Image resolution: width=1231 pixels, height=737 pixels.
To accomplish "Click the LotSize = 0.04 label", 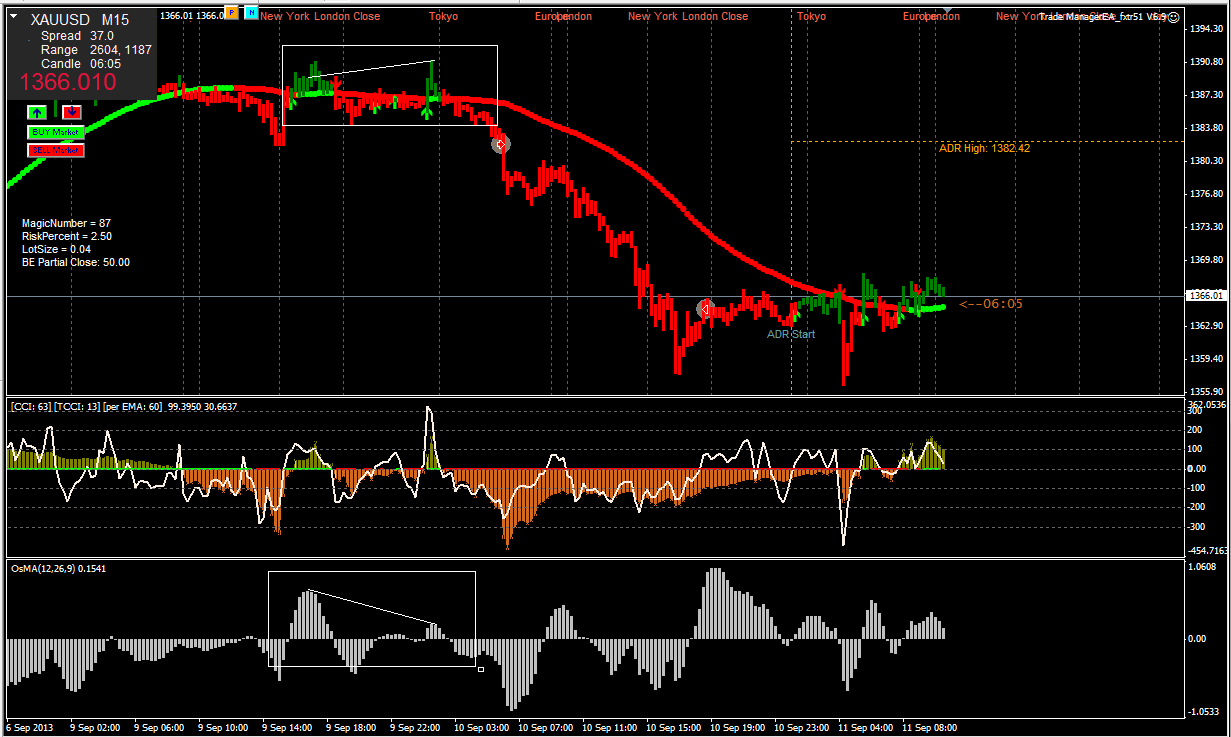I will [56, 249].
